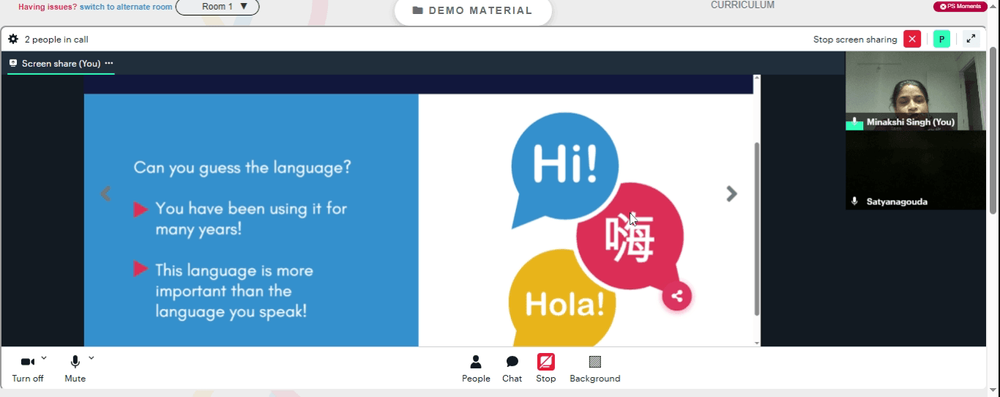Click Stop screen share button in toolbar
The width and height of the screenshot is (1000, 397).
coord(545,369)
